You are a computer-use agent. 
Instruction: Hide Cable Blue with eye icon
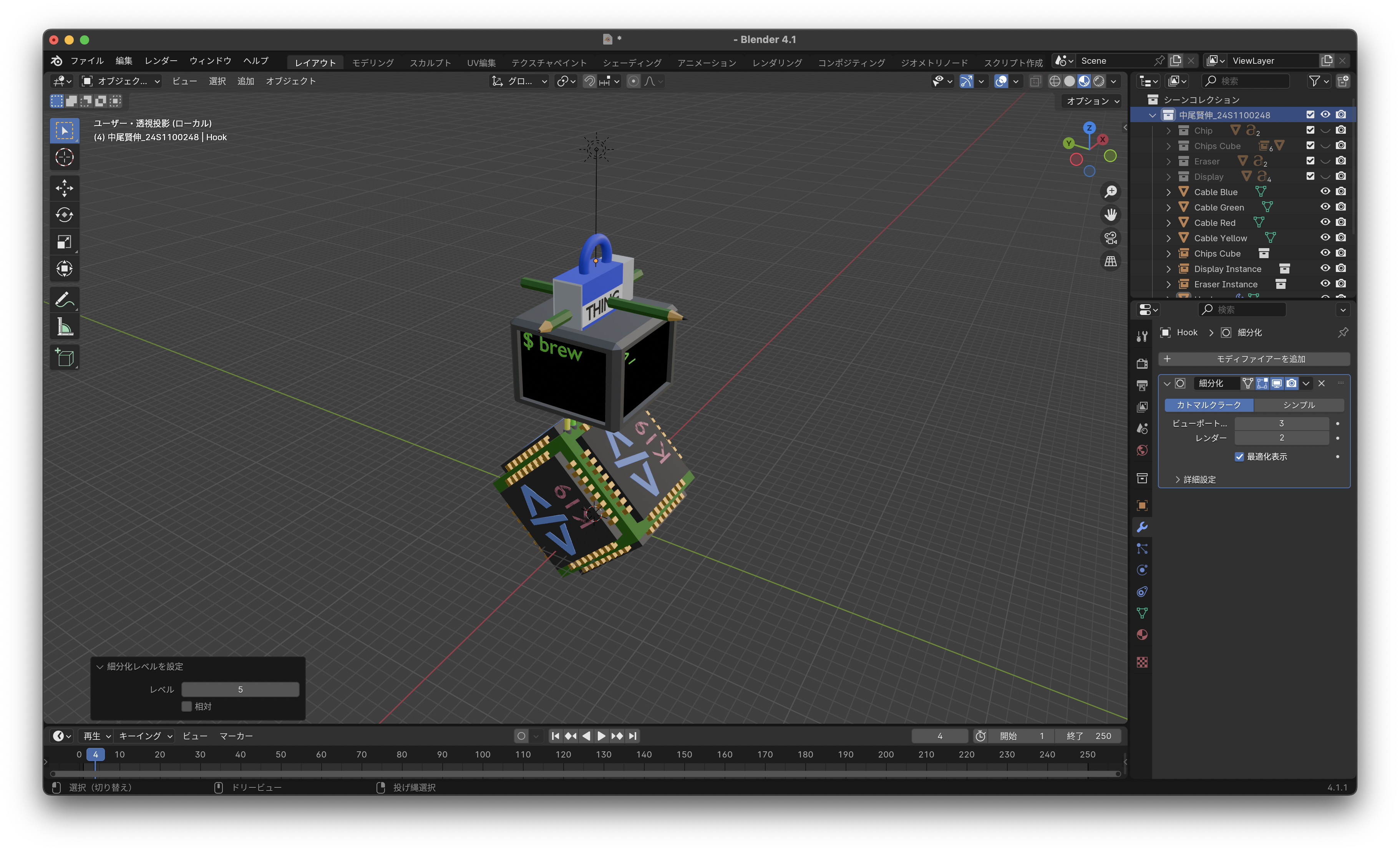(1325, 191)
